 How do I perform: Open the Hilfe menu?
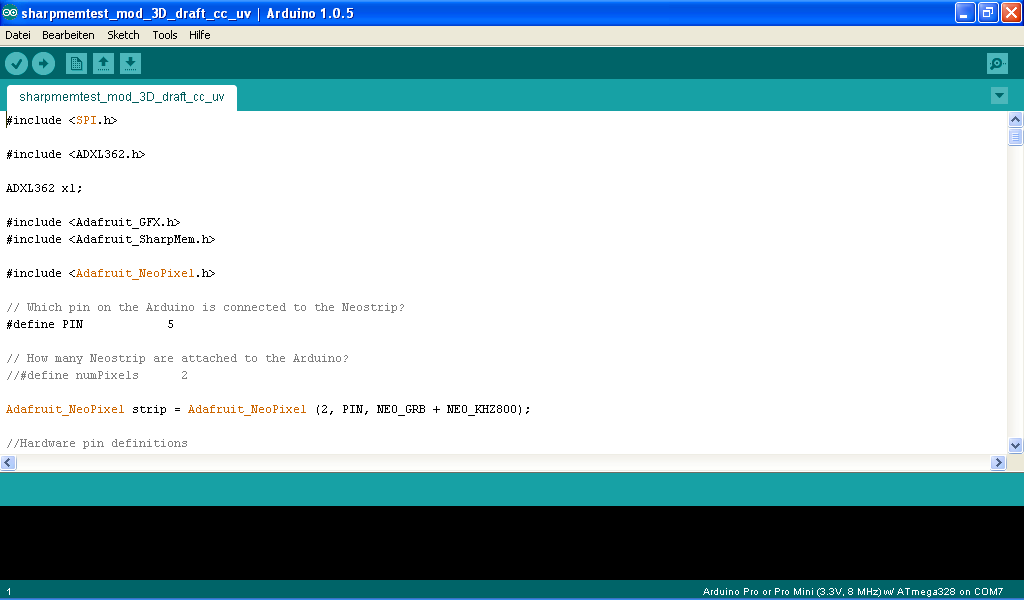click(x=199, y=35)
